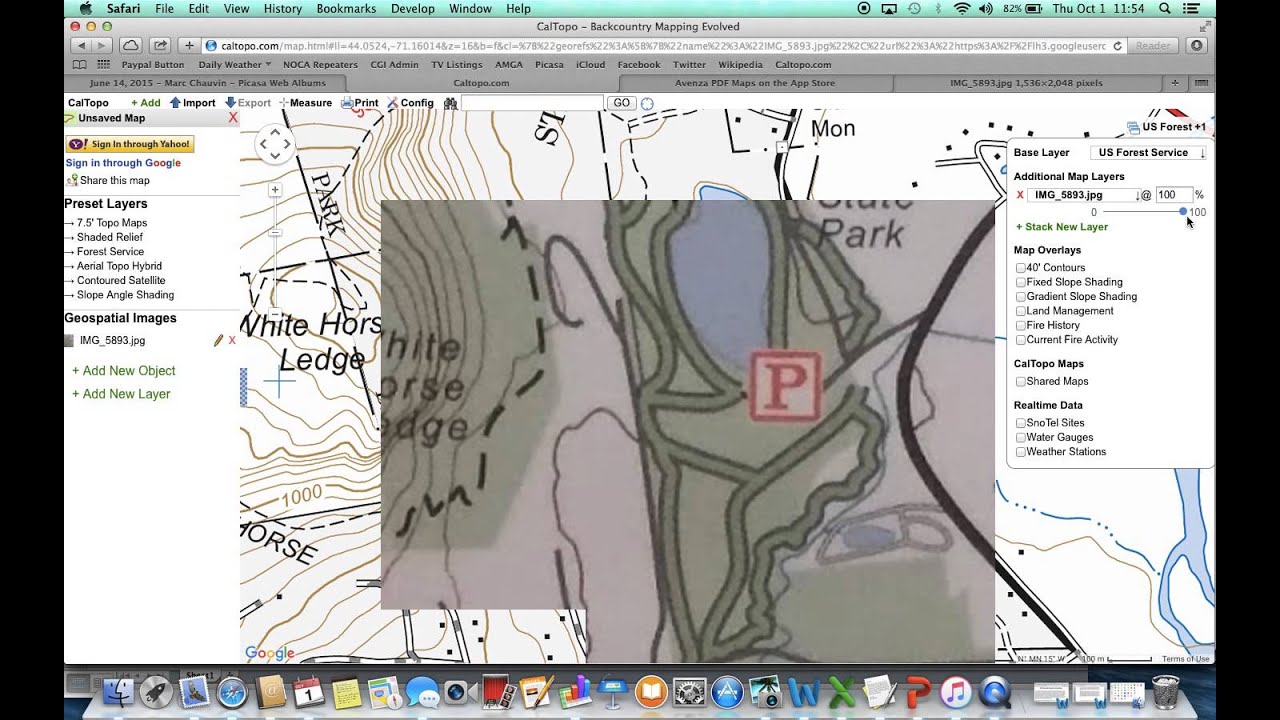
Task: Switch to Avenza PDF Maps tab
Action: [755, 83]
